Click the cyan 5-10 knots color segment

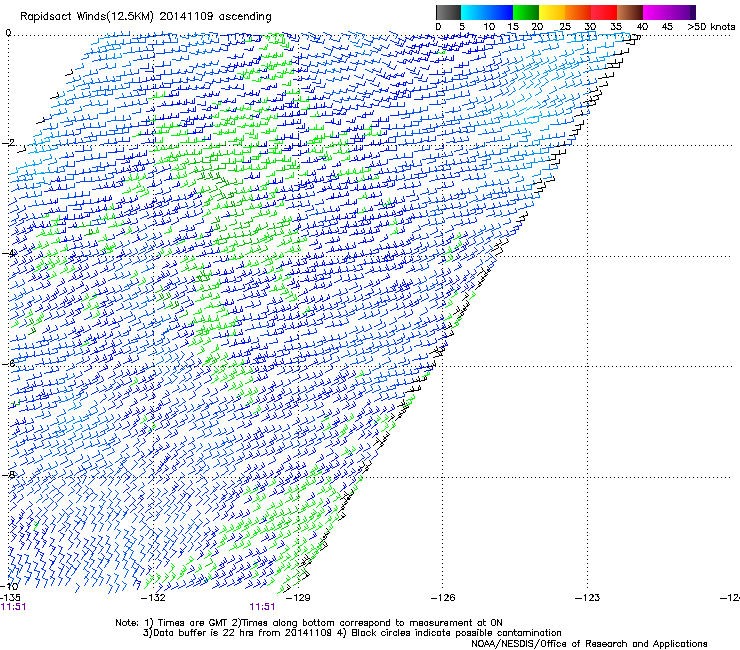click(x=474, y=12)
